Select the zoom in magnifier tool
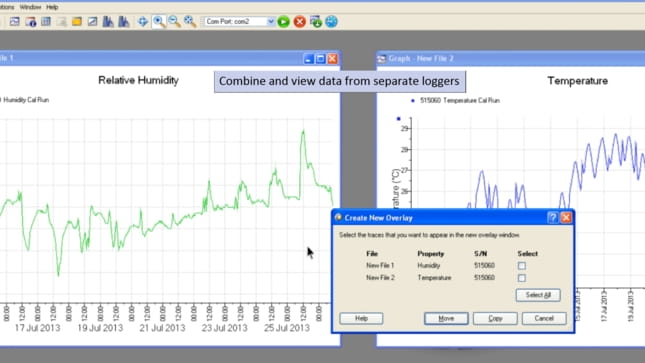645x363 pixels. click(159, 21)
